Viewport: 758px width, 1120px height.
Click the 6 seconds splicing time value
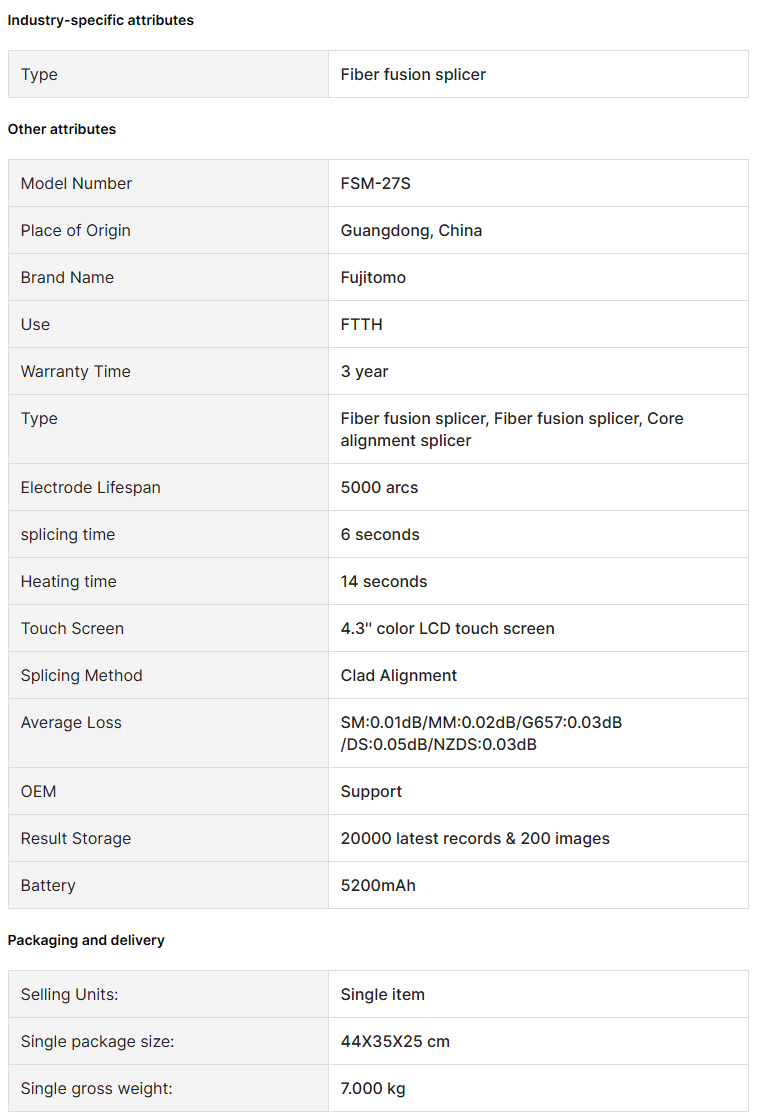pyautogui.click(x=380, y=535)
